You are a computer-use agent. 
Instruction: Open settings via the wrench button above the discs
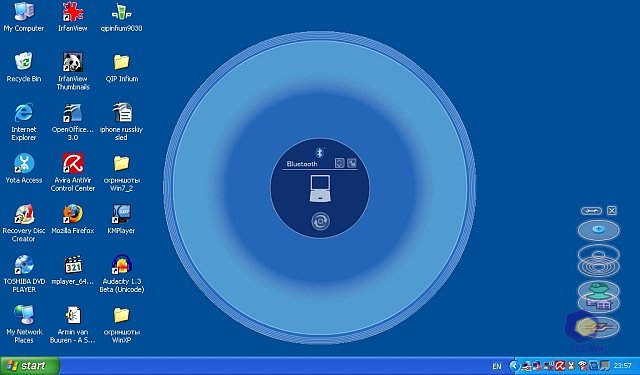591,211
